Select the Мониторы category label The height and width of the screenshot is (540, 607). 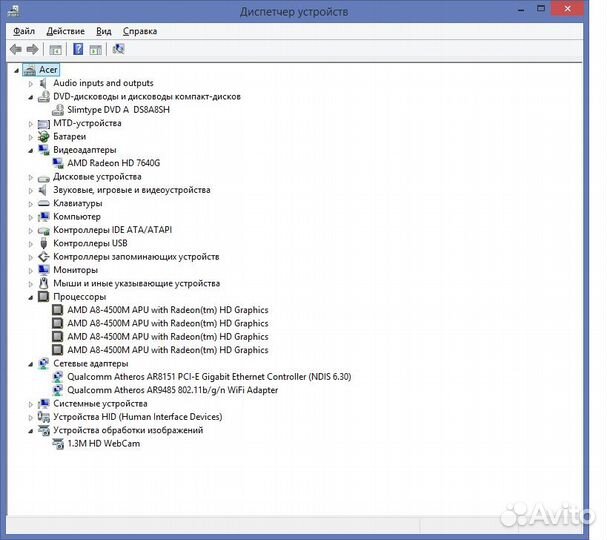pyautogui.click(x=75, y=270)
